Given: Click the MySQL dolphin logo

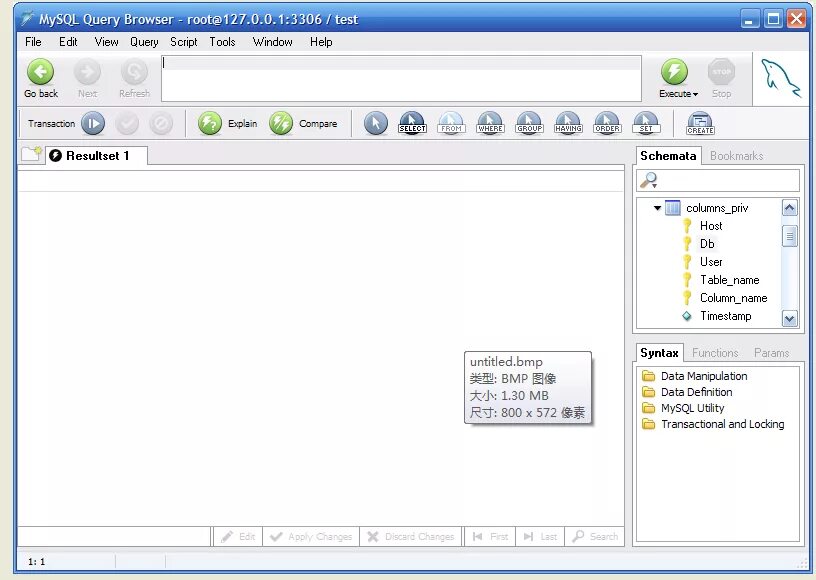Looking at the screenshot, I should click(780, 78).
